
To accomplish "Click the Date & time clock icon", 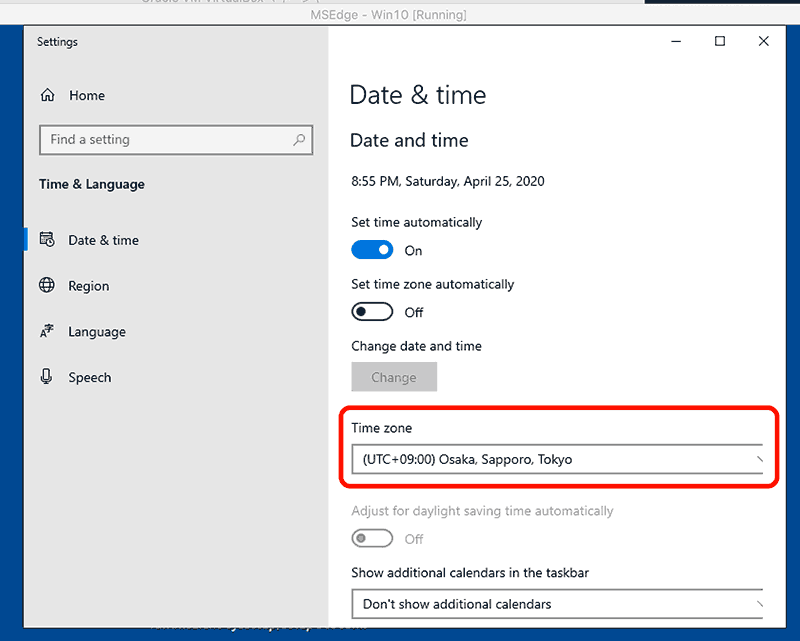I will click(47, 240).
